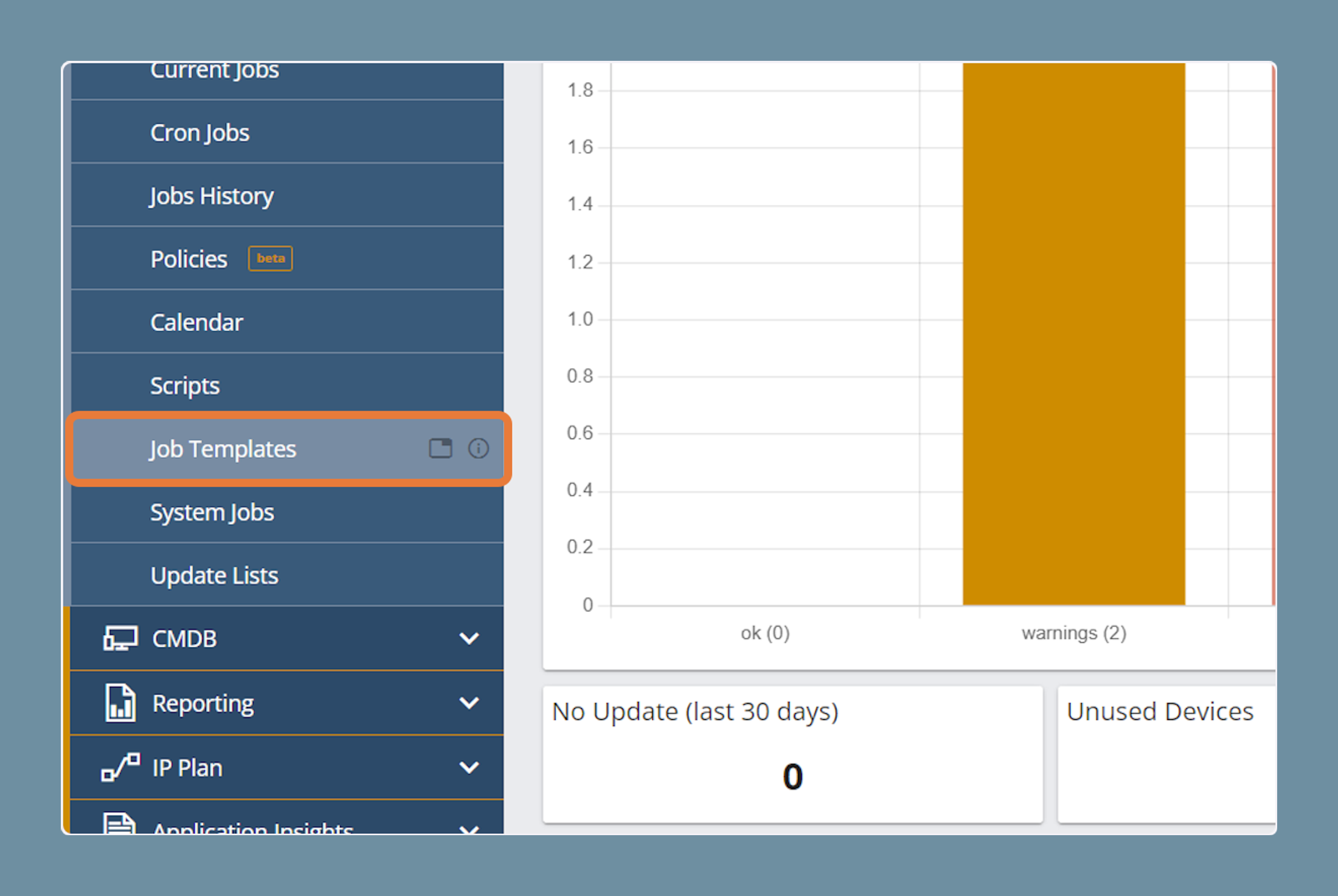Expand the Application Insights chevron
The width and height of the screenshot is (1338, 896).
click(469, 828)
